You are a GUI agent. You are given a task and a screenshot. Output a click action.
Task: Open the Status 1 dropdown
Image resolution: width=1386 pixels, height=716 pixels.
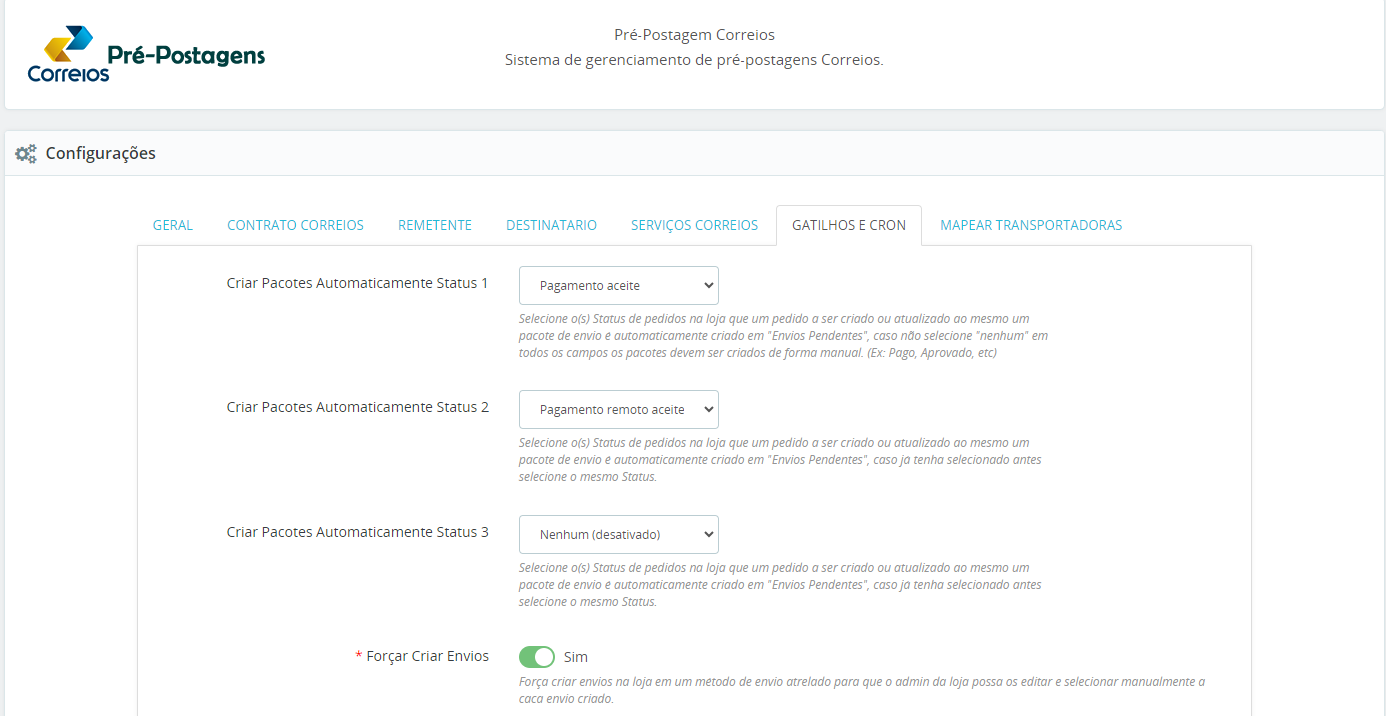point(619,285)
